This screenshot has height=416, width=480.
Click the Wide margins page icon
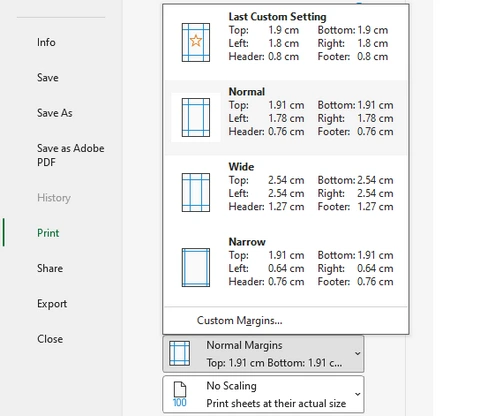click(x=196, y=192)
